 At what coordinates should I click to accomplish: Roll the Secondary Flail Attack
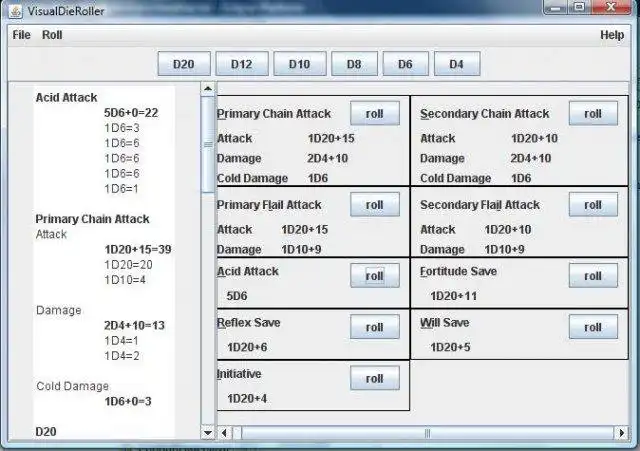point(593,204)
